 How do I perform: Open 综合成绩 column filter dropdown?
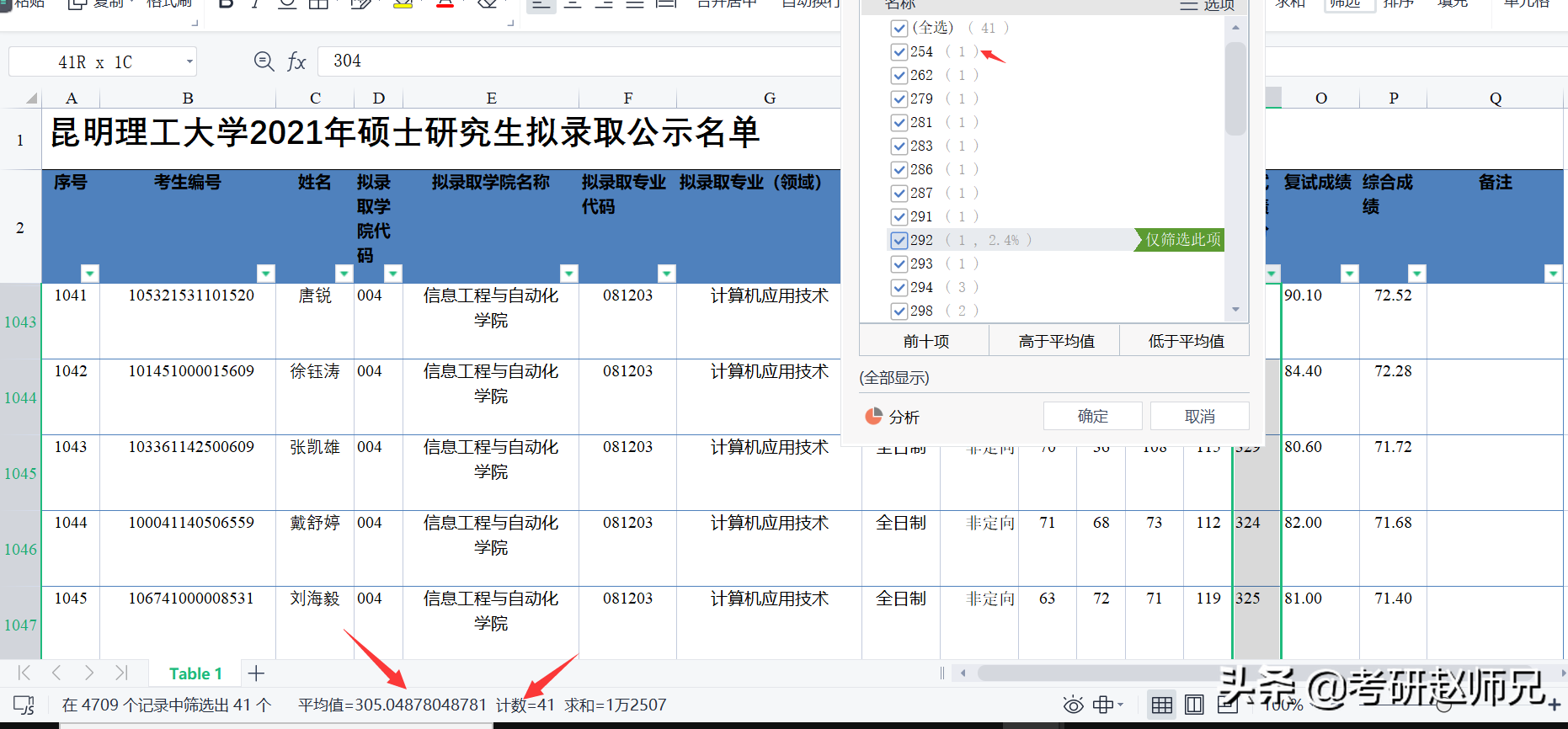click(x=1417, y=274)
